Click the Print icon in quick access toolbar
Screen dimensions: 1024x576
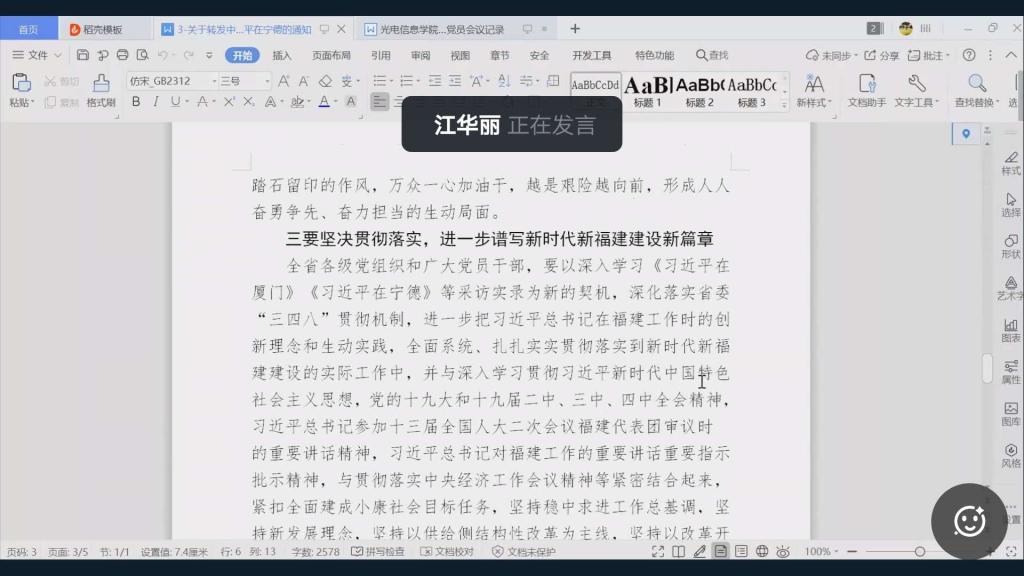click(x=122, y=55)
